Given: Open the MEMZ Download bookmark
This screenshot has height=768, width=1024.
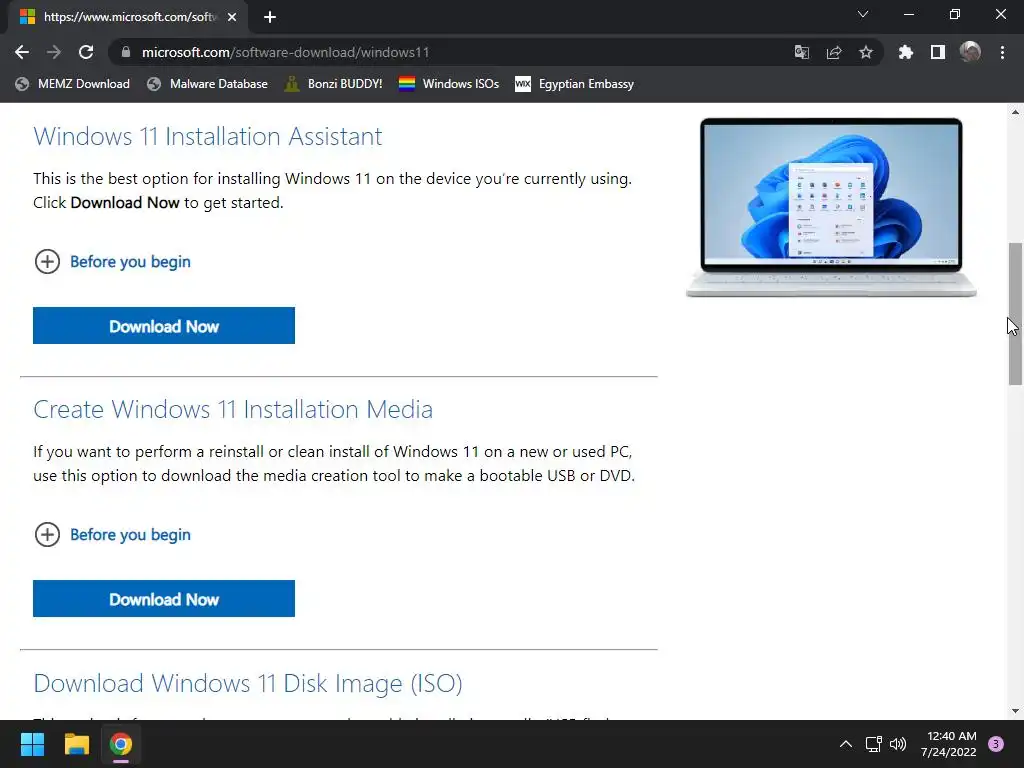Looking at the screenshot, I should 72,84.
